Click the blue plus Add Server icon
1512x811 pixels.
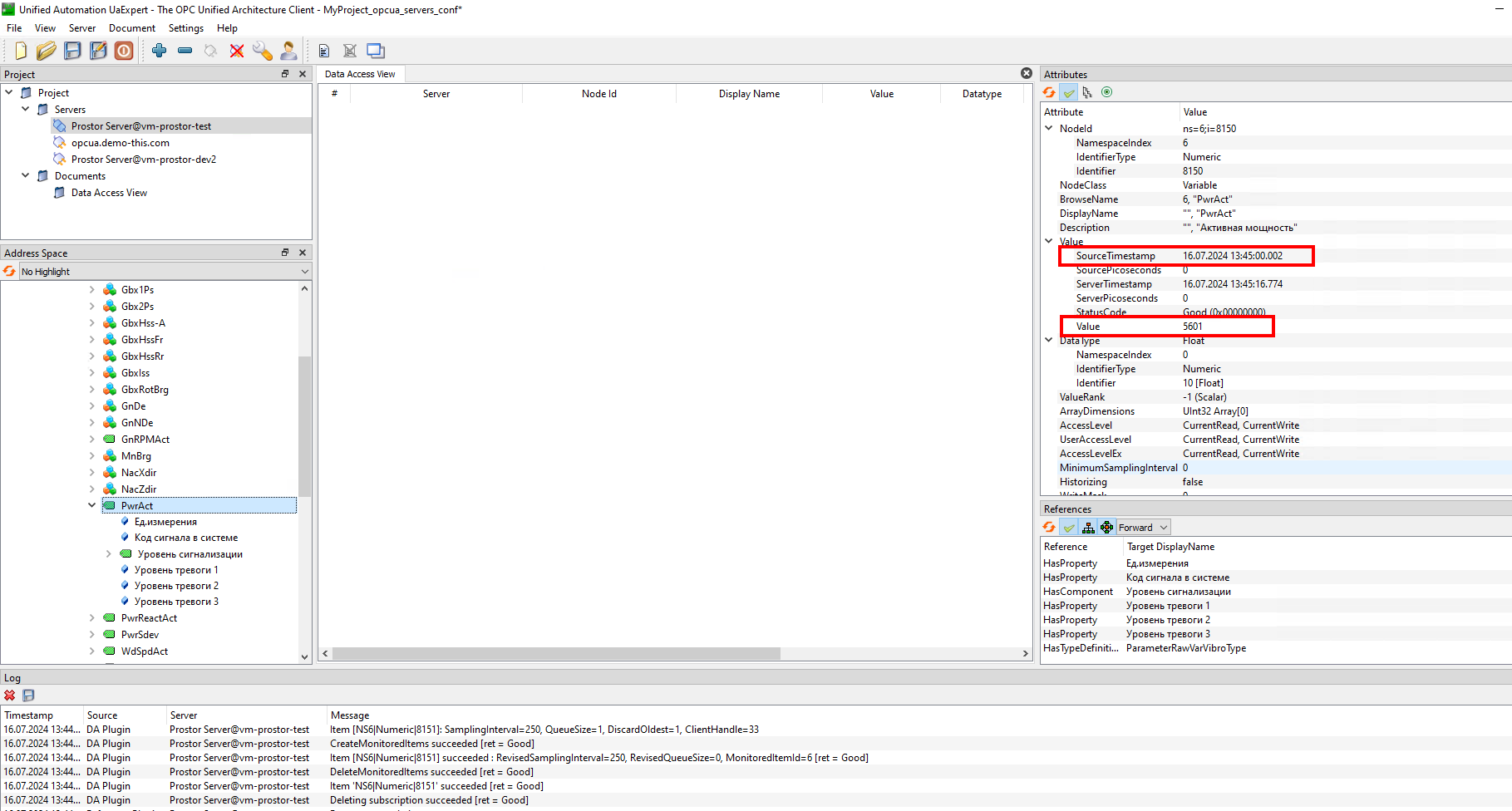pyautogui.click(x=160, y=51)
